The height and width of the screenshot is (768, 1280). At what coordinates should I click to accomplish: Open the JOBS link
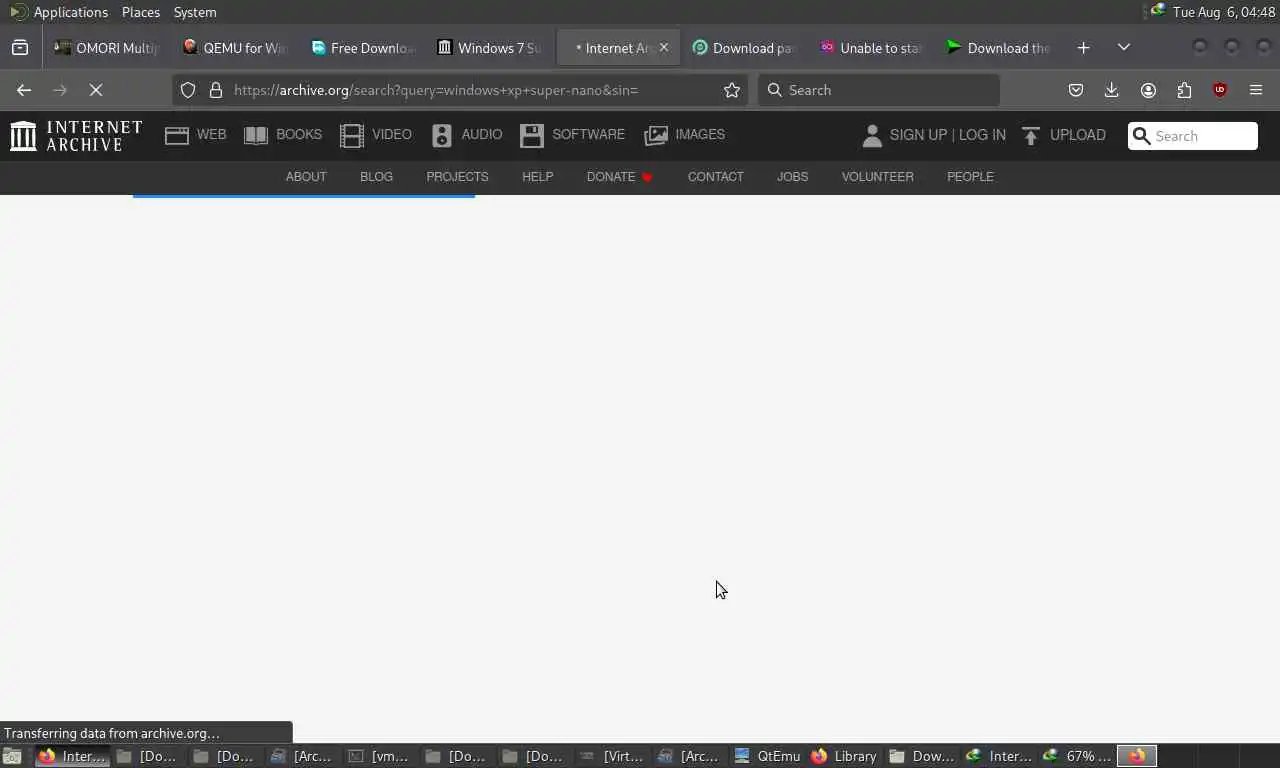click(792, 177)
